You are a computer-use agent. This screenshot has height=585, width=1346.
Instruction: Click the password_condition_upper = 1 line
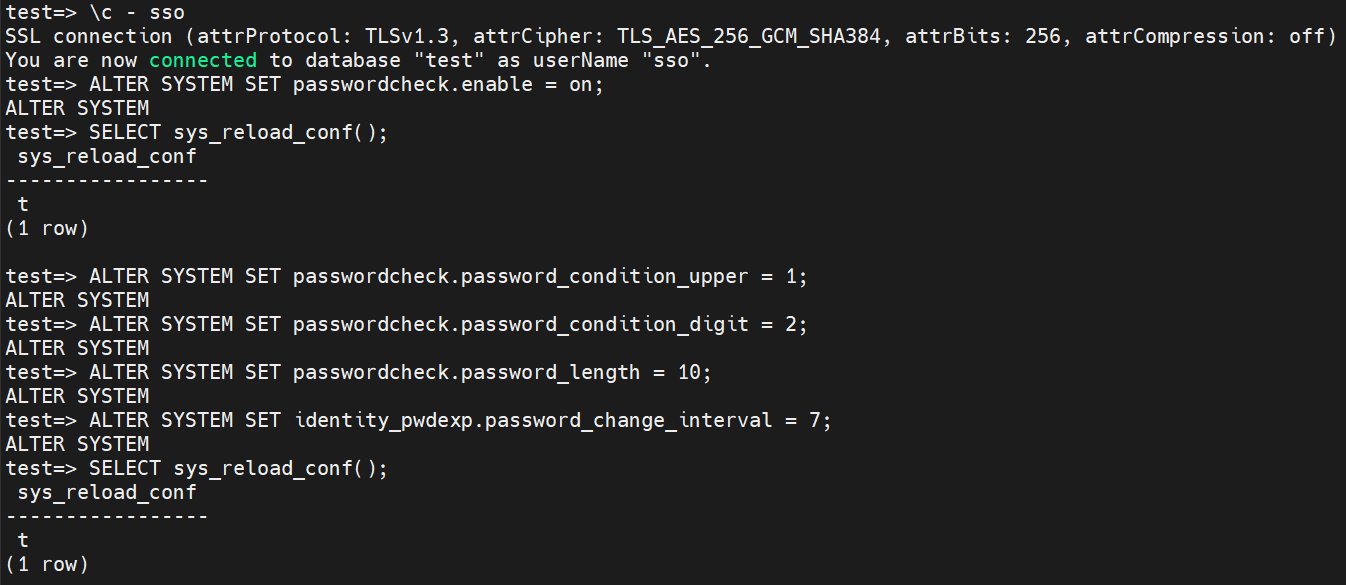point(406,277)
